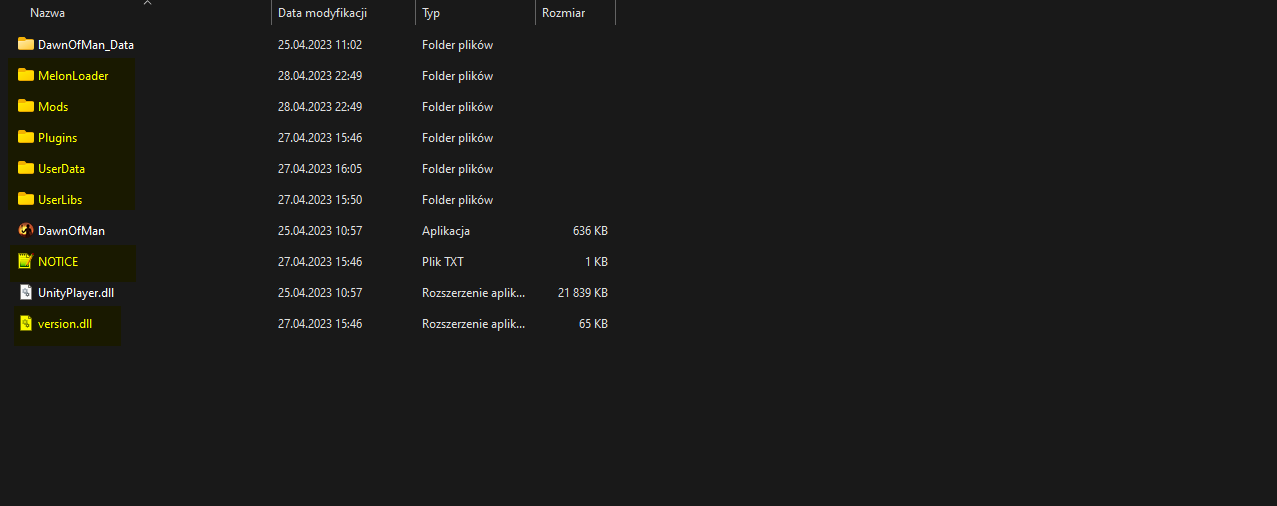
Task: Click the sort arrow above Nazwa
Action: coord(148,3)
